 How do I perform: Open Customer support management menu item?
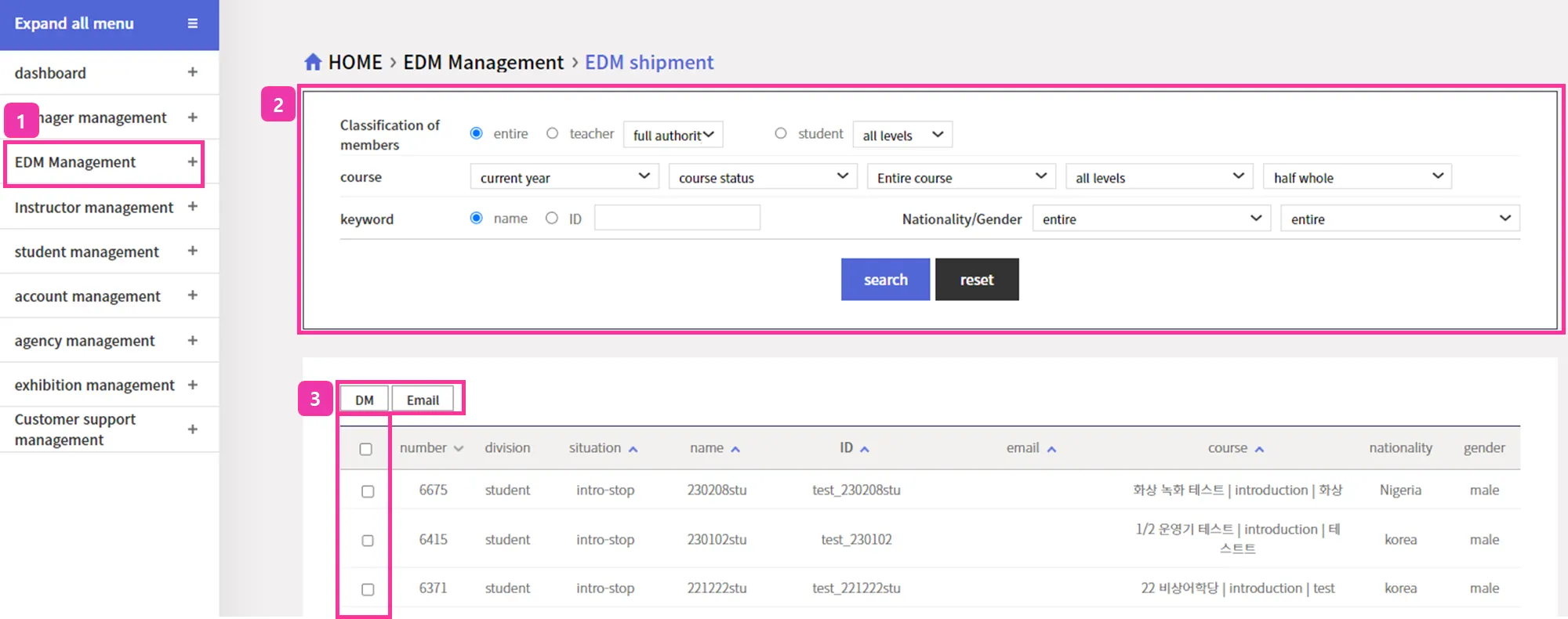(x=75, y=429)
